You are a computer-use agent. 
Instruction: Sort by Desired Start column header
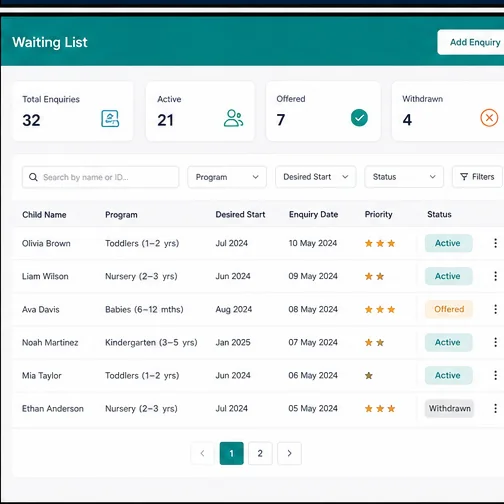[x=240, y=214]
